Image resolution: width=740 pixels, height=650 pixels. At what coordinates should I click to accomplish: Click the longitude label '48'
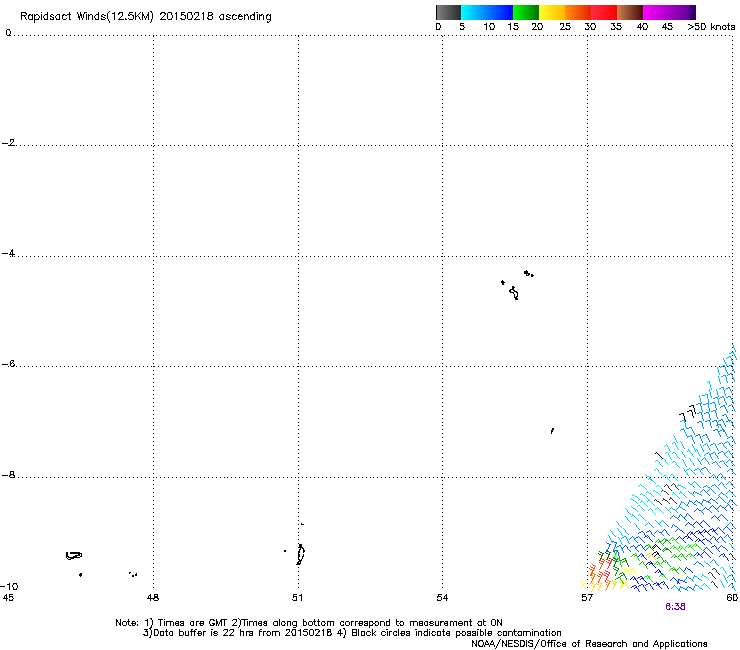[153, 598]
